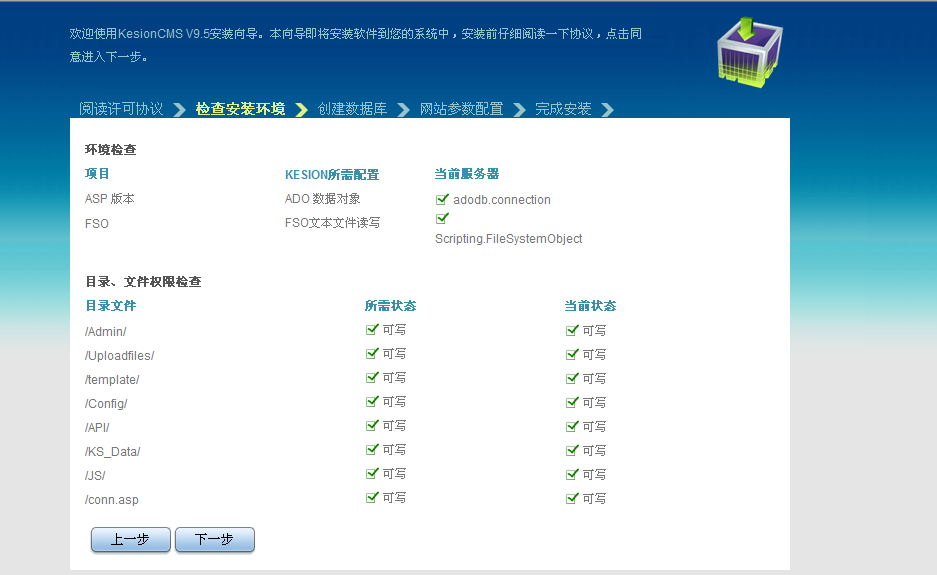Click the /KS_Data/ directory entry

pyautogui.click(x=113, y=451)
